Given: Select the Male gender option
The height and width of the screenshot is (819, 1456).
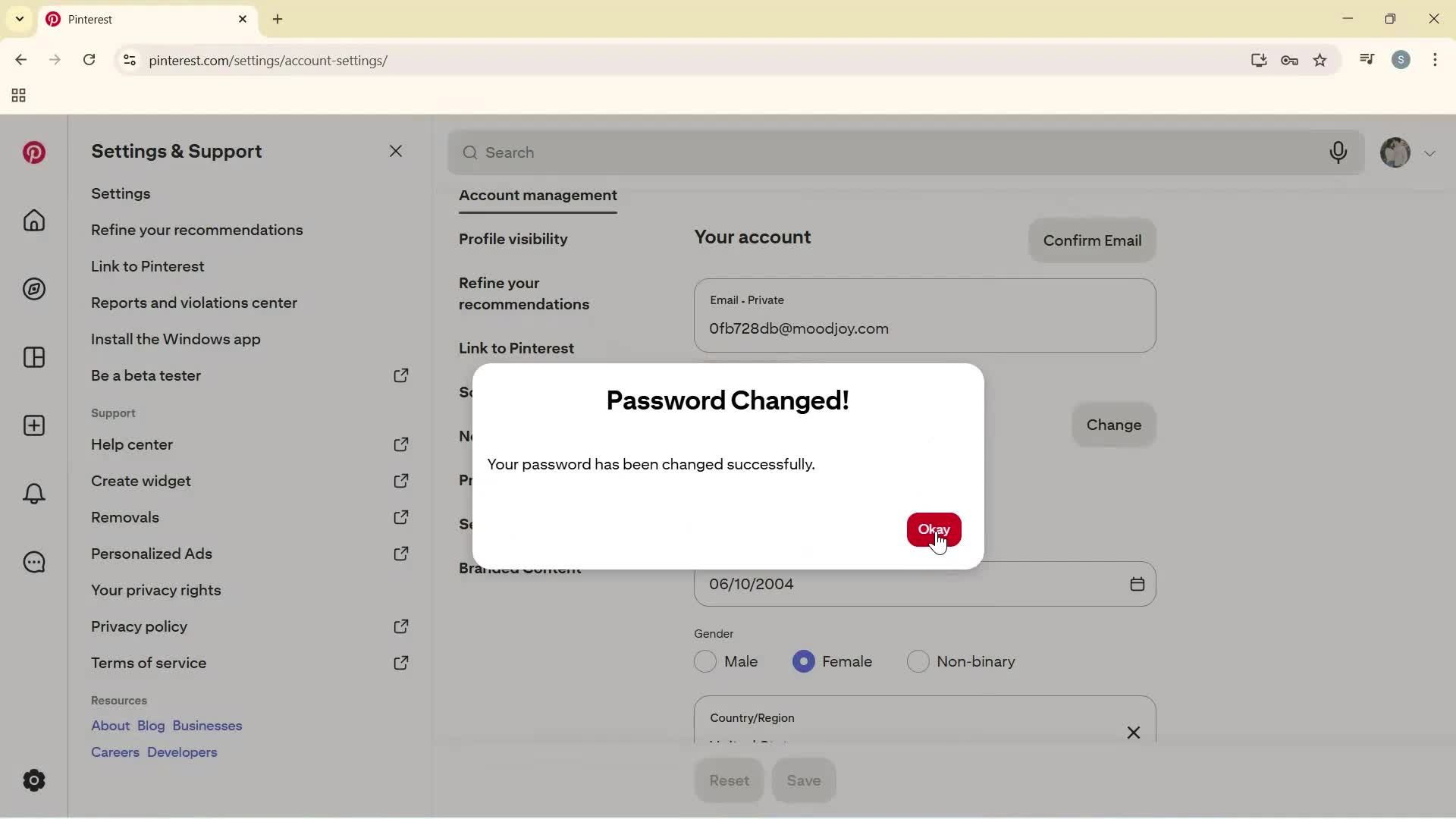Looking at the screenshot, I should coord(704,661).
